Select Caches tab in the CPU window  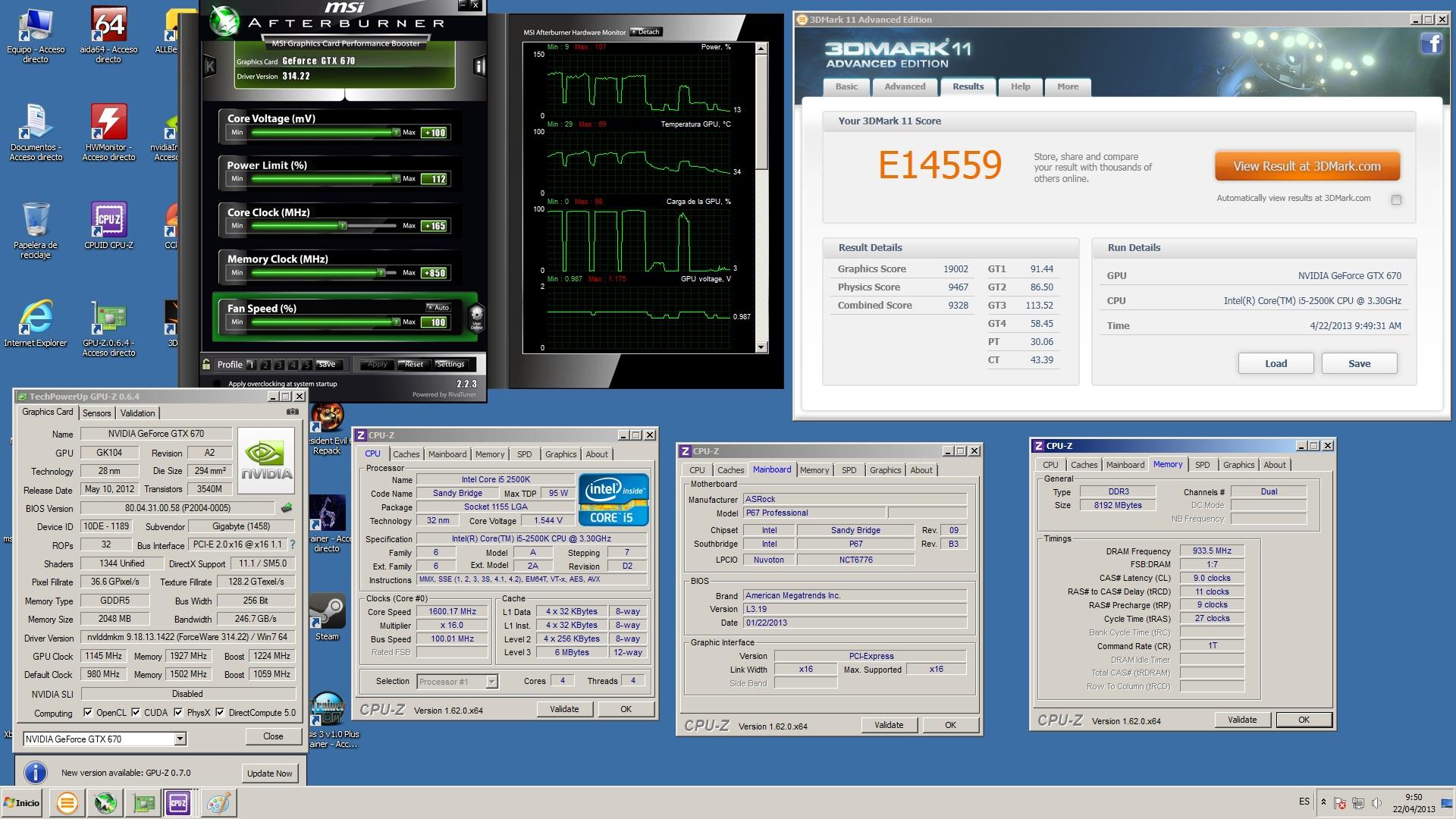click(x=406, y=454)
